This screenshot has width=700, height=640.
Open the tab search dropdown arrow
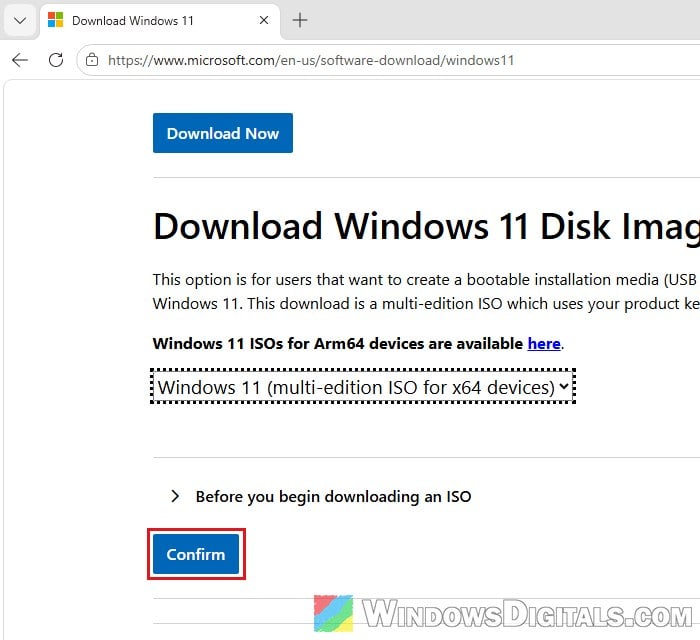(x=20, y=21)
